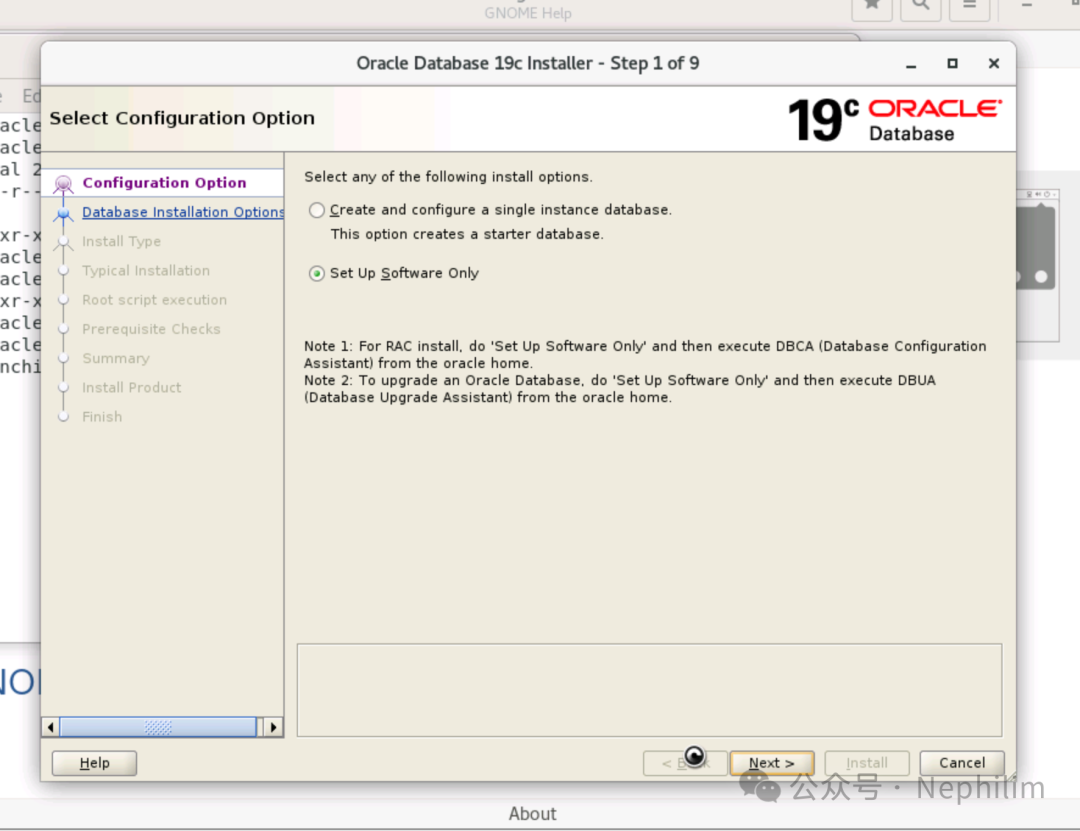The image size is (1080, 831).
Task: Click the disabled Install button
Action: point(866,763)
